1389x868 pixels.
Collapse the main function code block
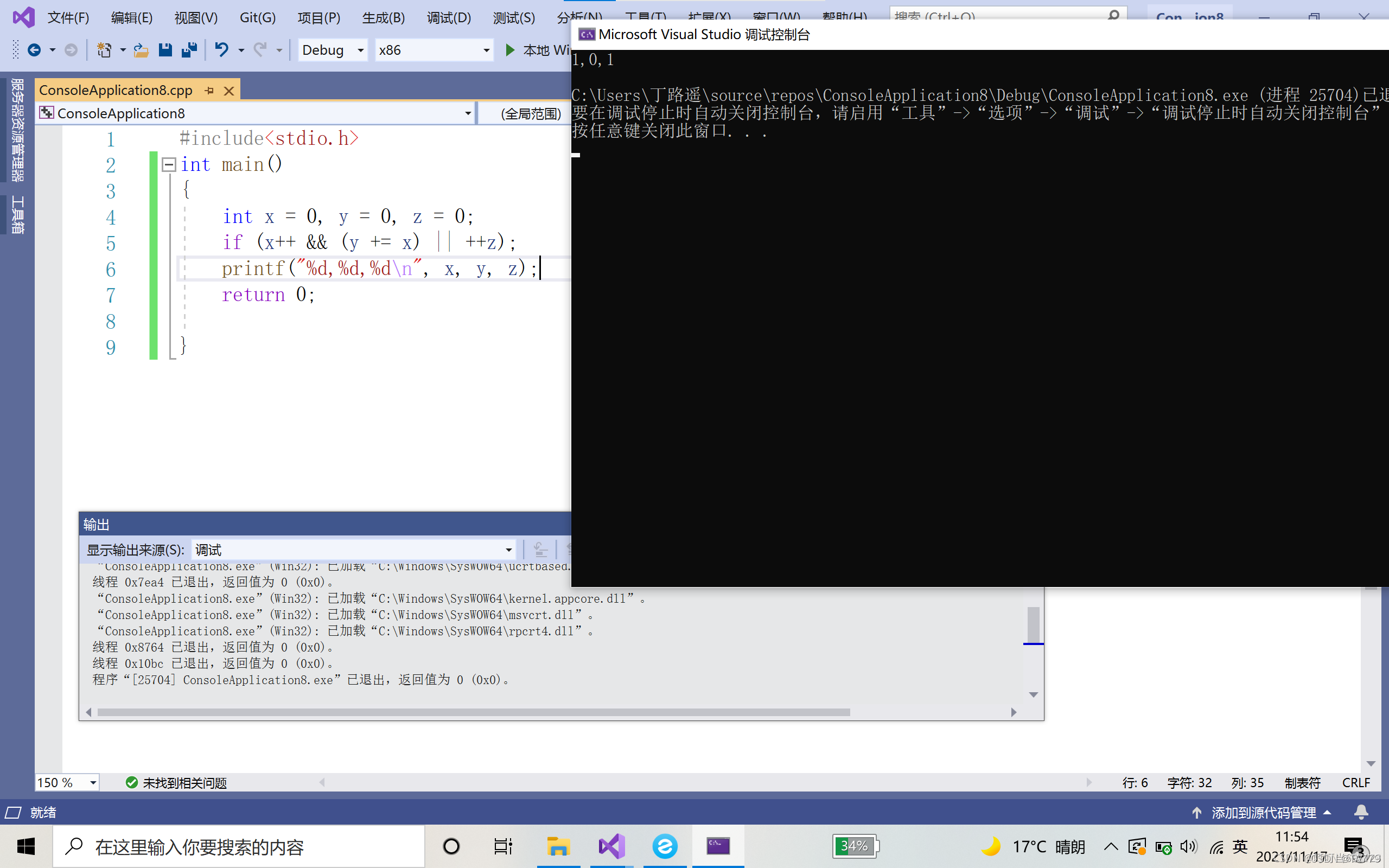coord(169,165)
